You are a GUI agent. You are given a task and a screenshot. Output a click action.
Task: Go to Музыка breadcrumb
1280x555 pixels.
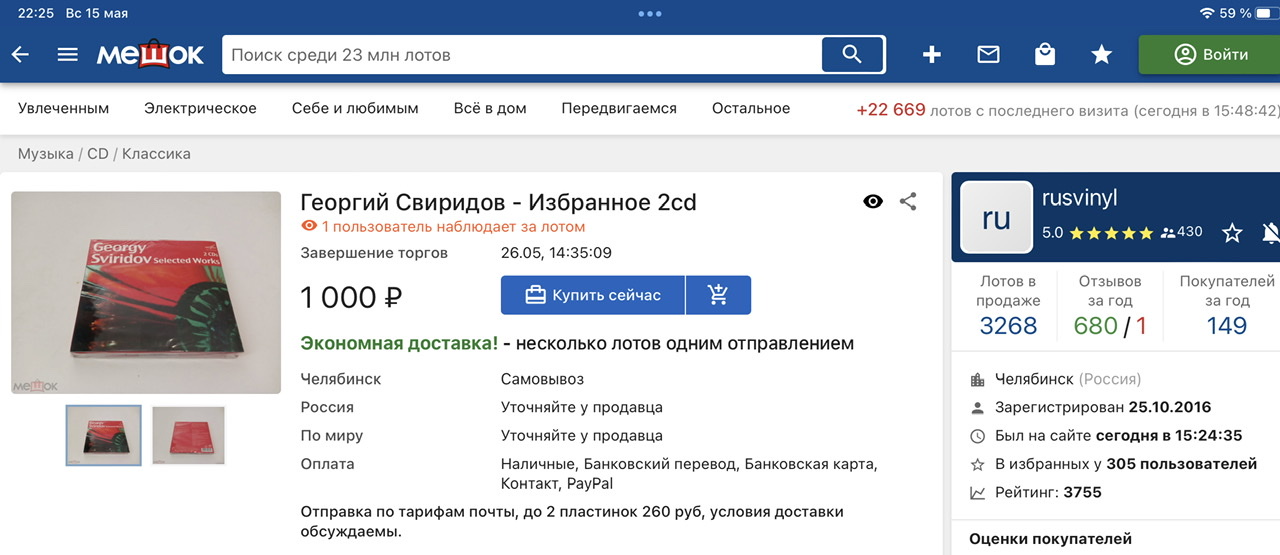tap(46, 154)
